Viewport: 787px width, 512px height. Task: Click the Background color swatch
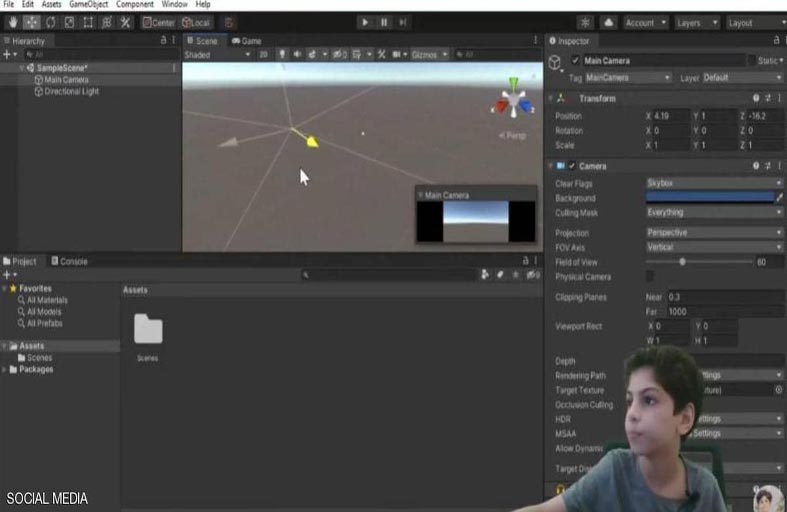pos(708,198)
